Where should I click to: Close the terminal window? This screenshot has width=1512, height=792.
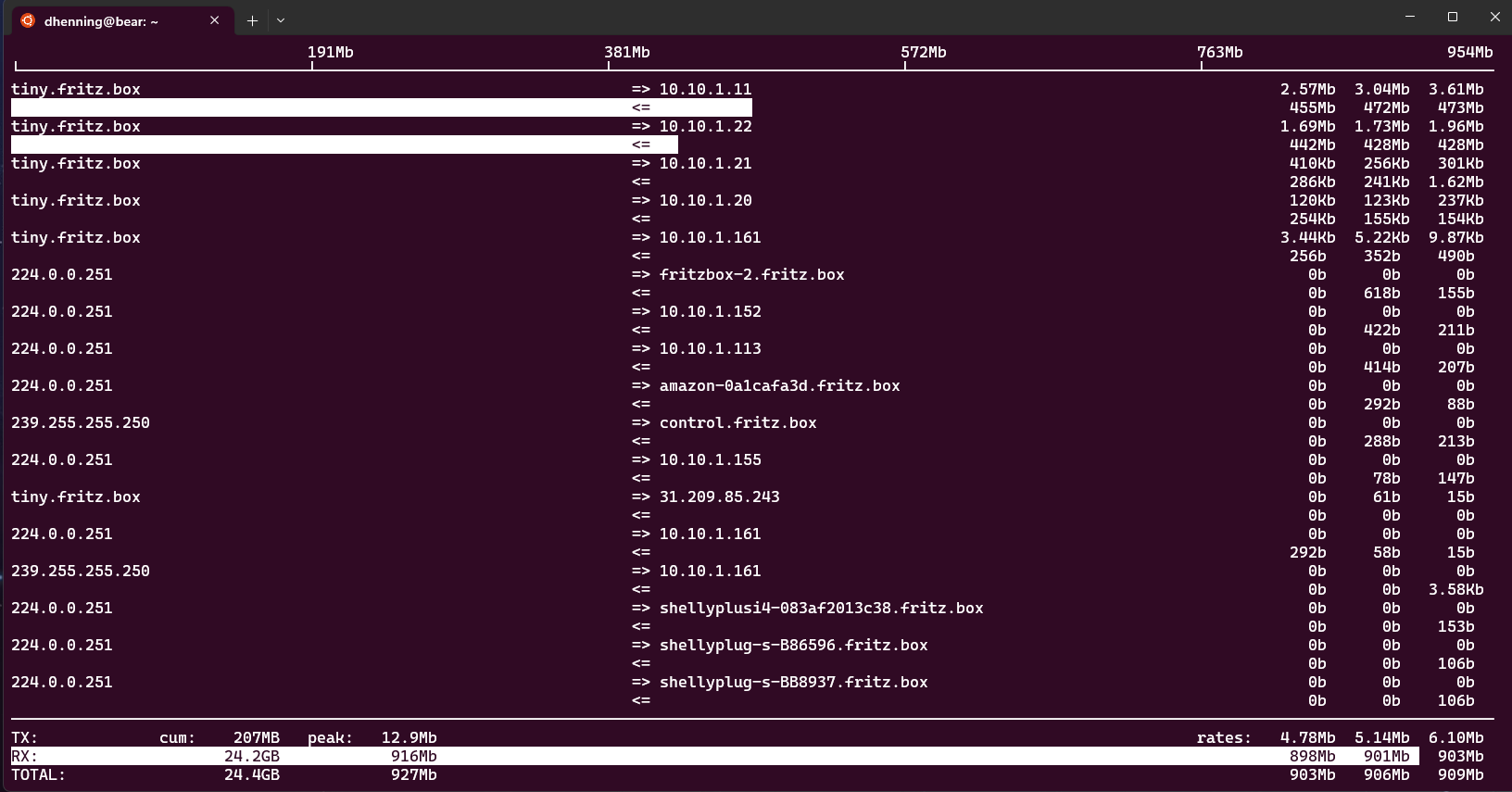pos(1494,17)
